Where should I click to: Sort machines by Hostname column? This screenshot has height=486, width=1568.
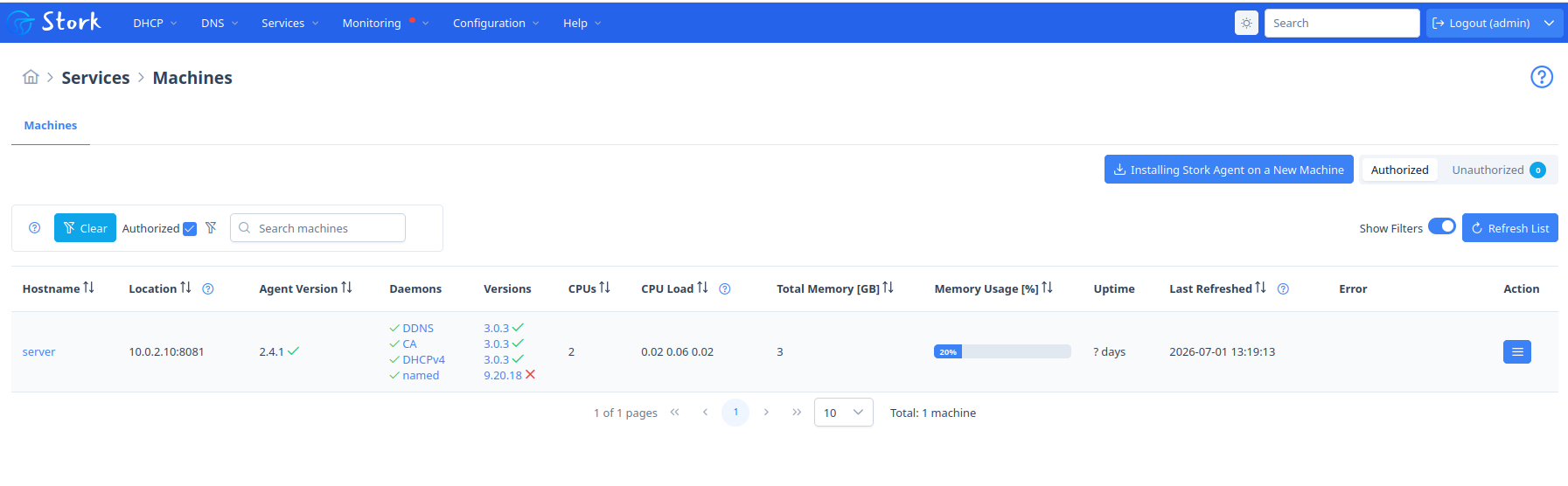[58, 288]
